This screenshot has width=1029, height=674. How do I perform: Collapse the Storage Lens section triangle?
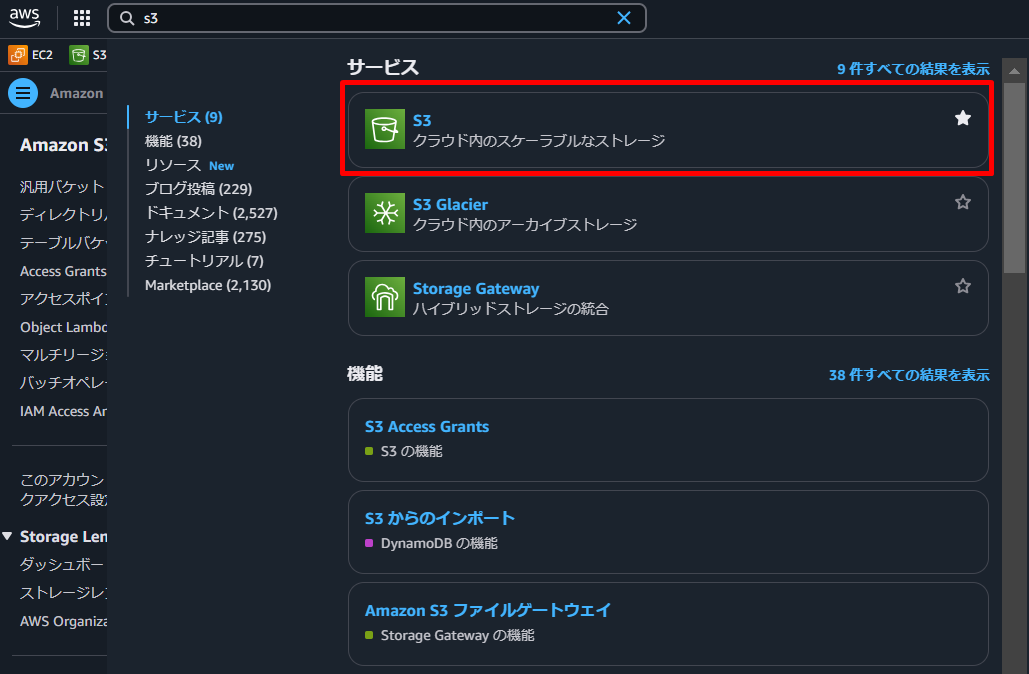[x=7, y=536]
